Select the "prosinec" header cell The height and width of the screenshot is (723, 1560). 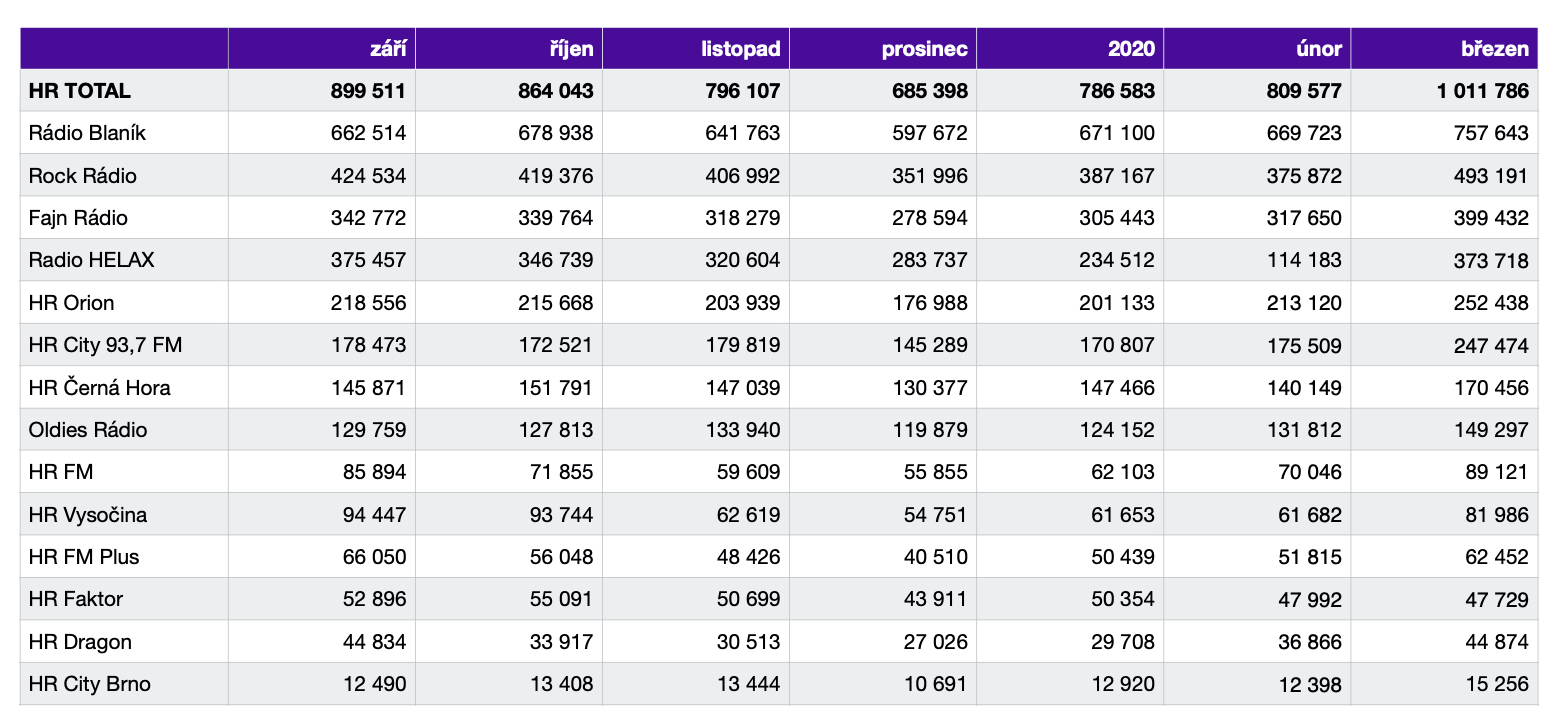[x=924, y=49]
